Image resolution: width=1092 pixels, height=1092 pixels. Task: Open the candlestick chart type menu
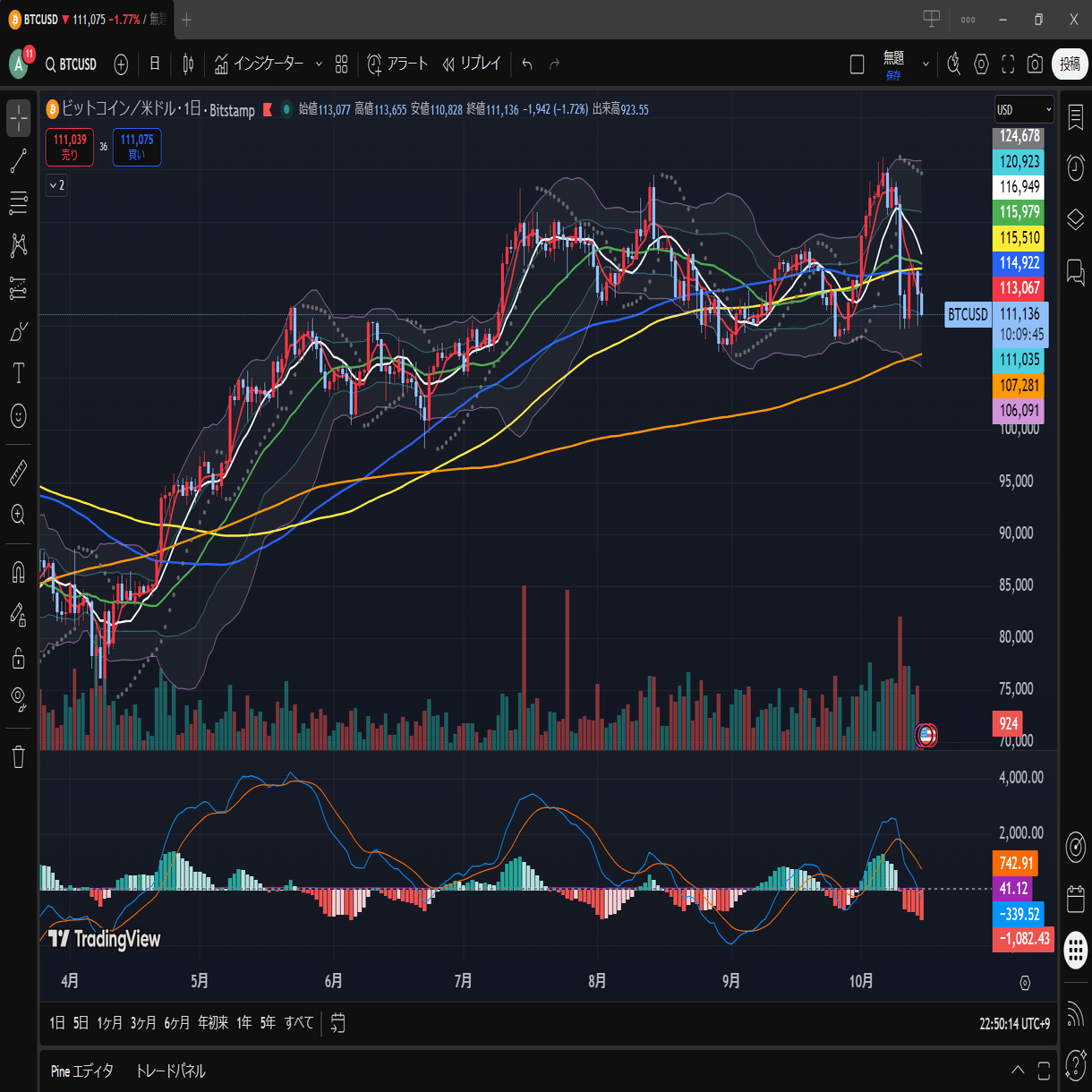coord(188,64)
